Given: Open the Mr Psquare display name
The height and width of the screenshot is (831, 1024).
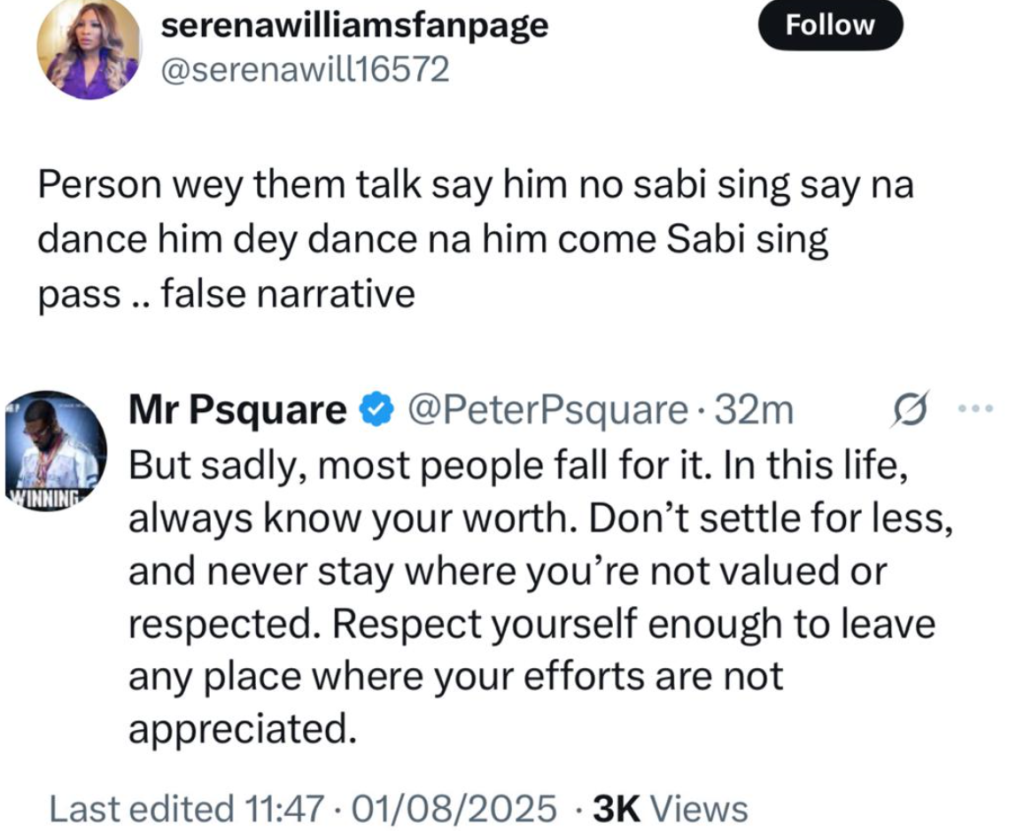Looking at the screenshot, I should (238, 411).
